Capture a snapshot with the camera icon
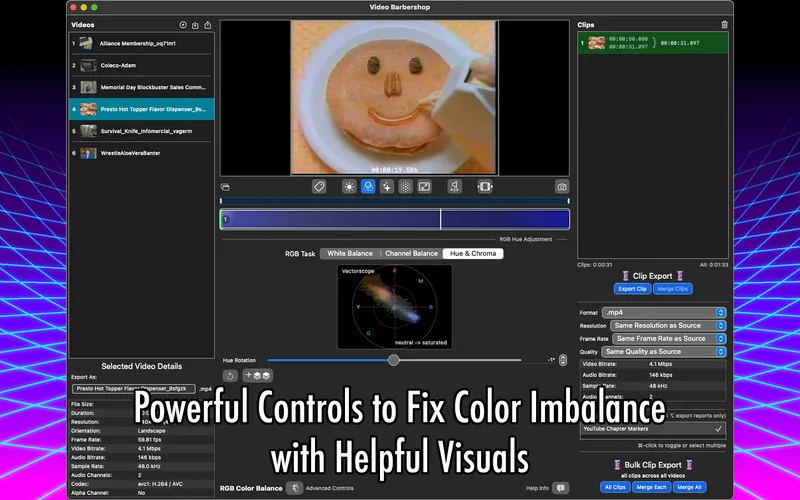 coord(562,187)
